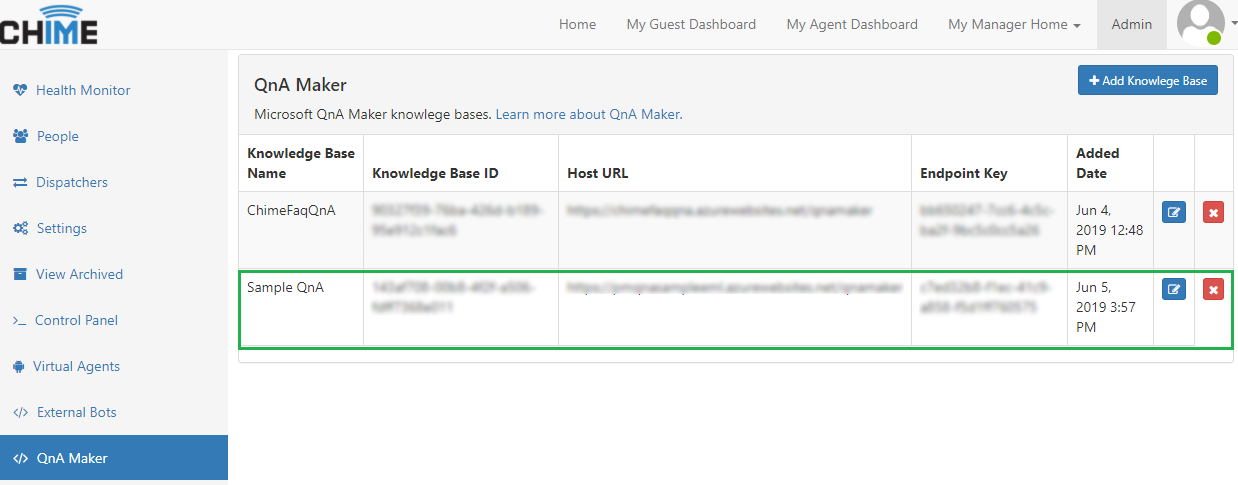Go to Home in top navigation
The image size is (1238, 485).
pos(577,24)
